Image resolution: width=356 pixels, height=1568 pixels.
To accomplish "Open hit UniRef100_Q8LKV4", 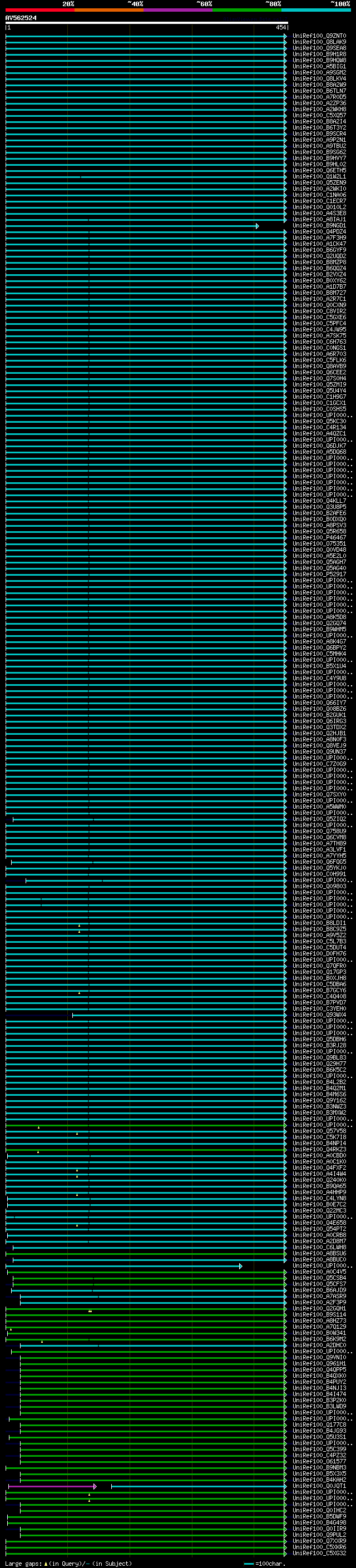I will [319, 79].
